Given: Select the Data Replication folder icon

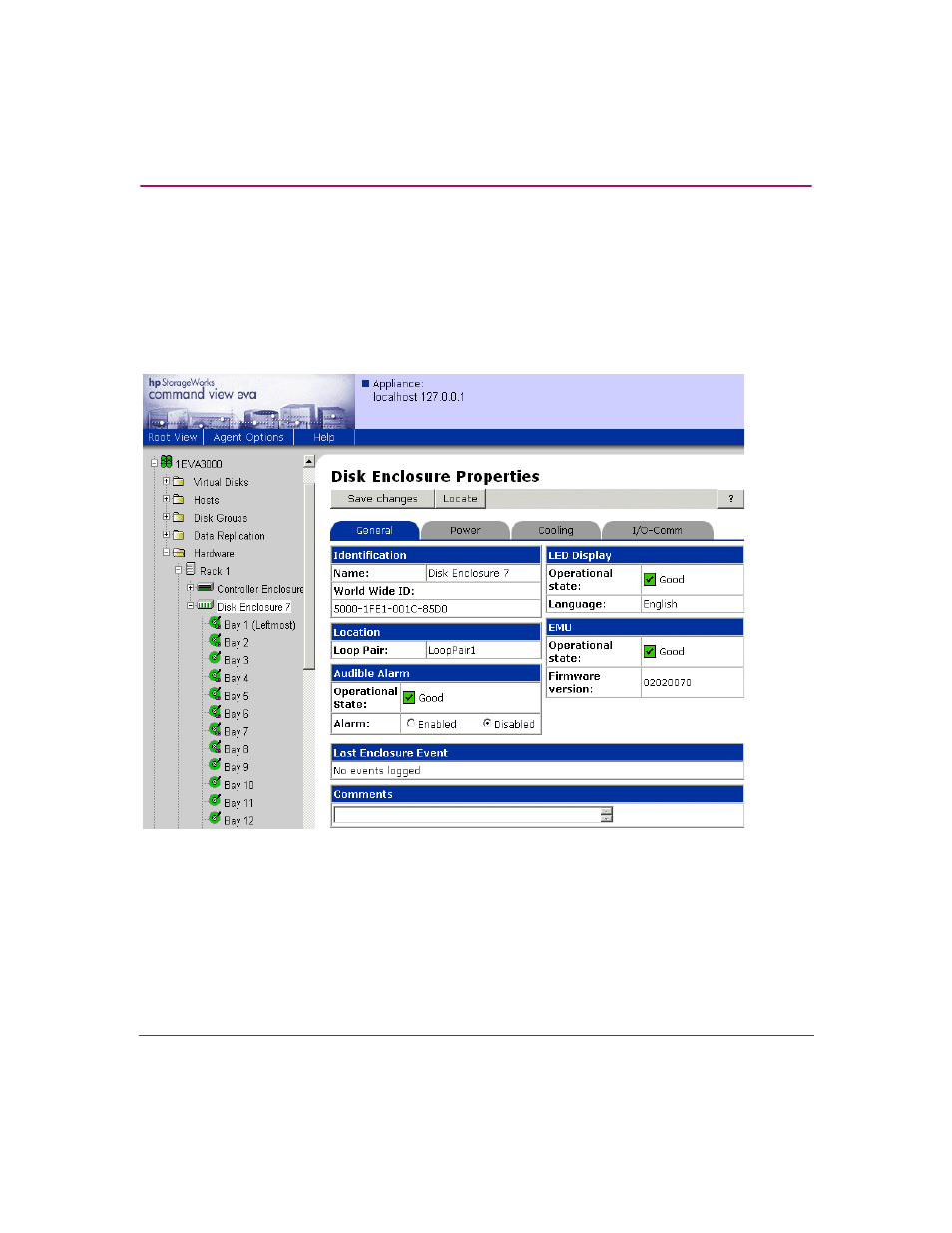Looking at the screenshot, I should coord(179,535).
